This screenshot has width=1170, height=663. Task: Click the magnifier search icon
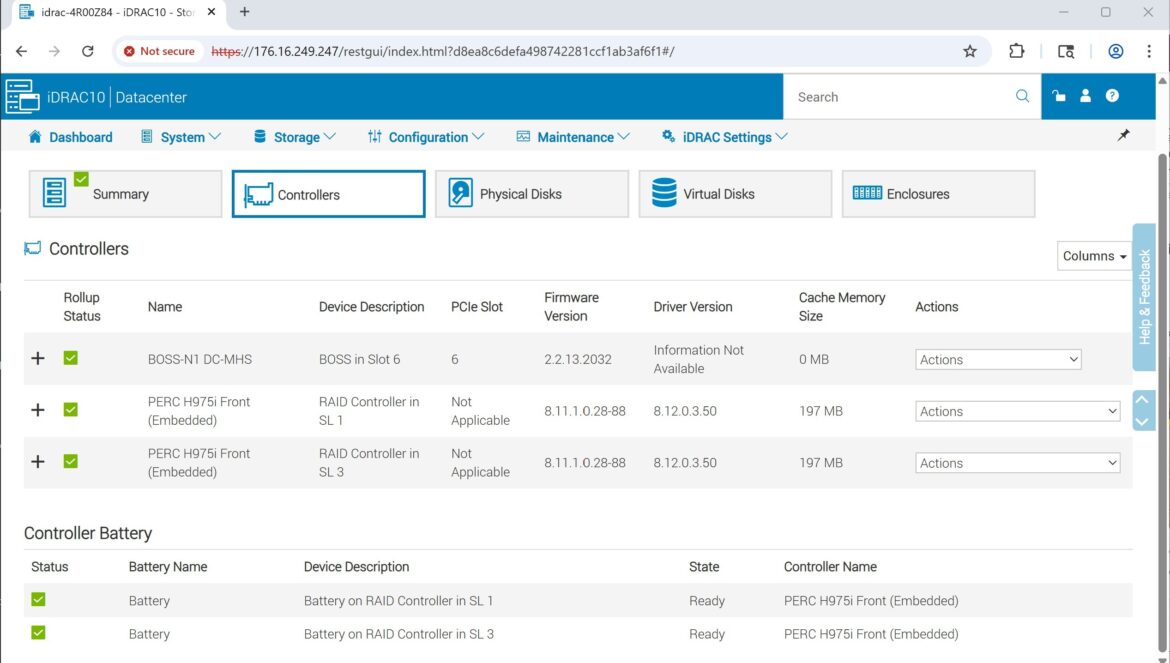(1022, 97)
